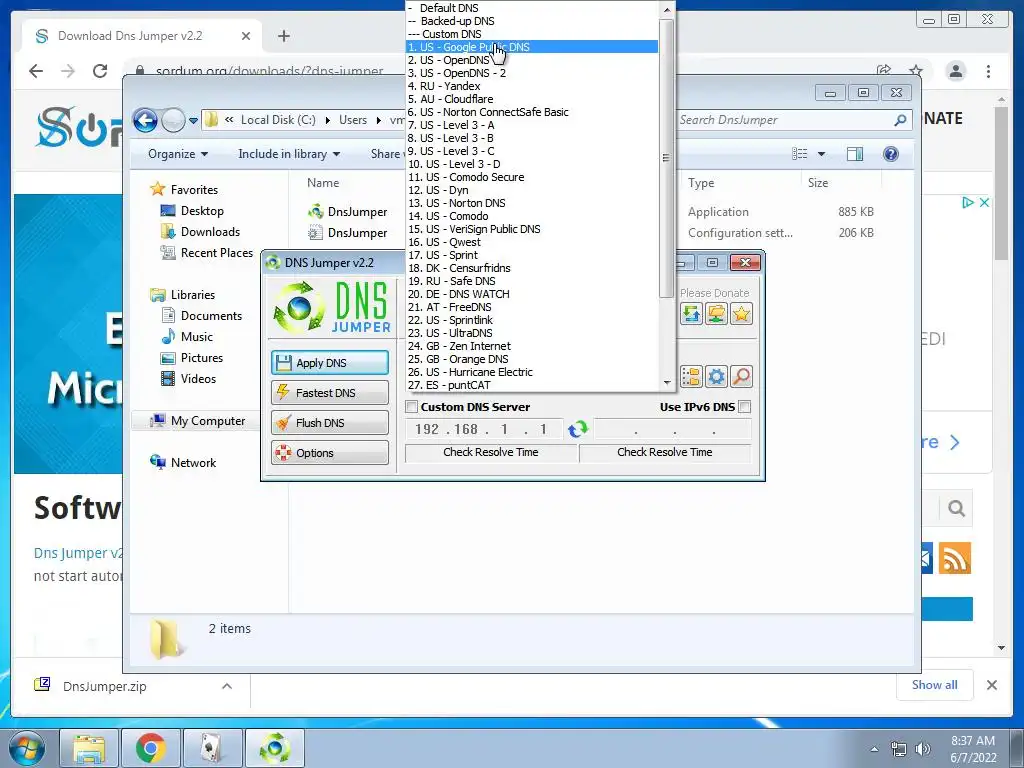Click the Fastest DNS button
This screenshot has height=768, width=1024.
point(330,393)
